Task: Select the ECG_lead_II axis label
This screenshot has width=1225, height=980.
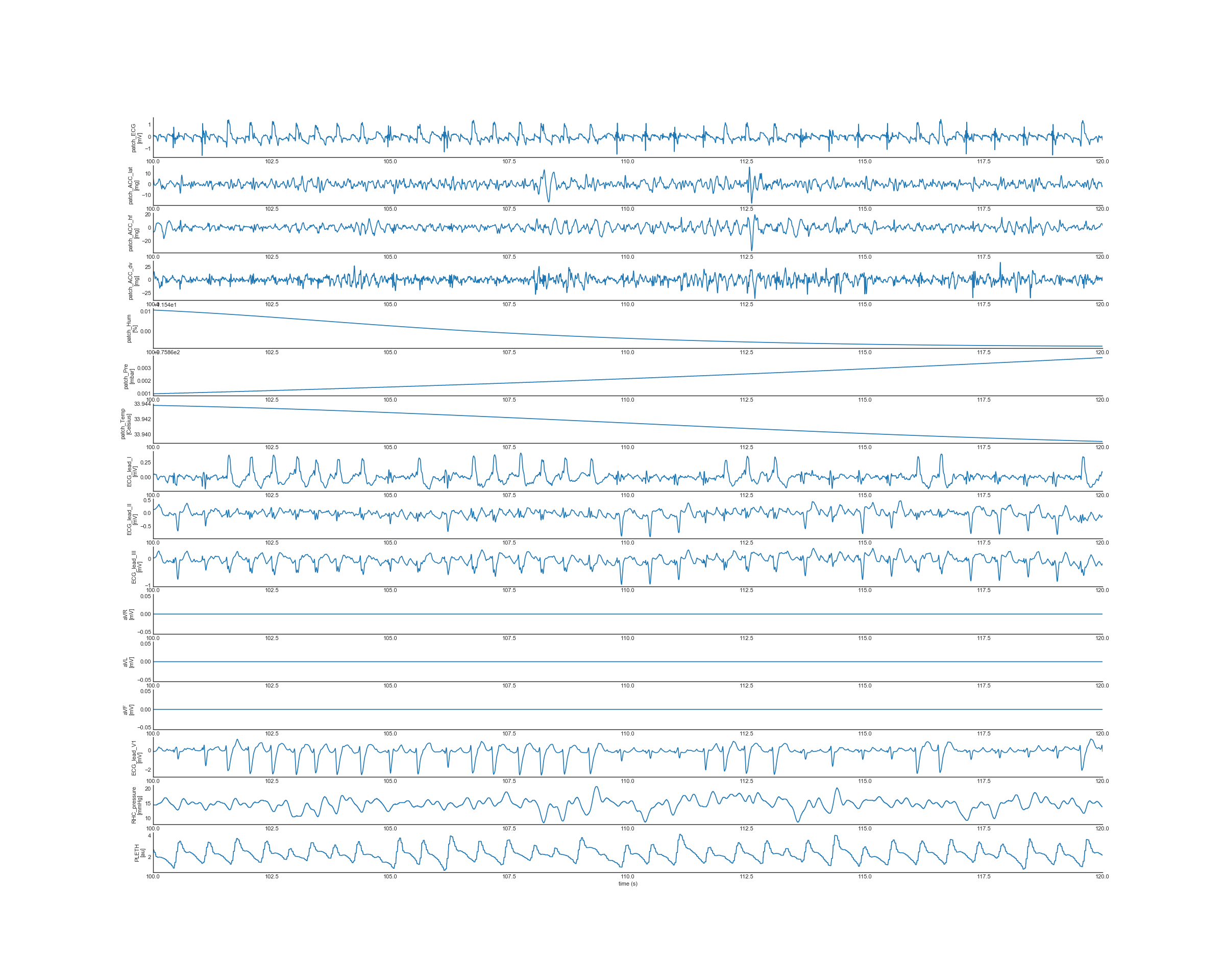Action: [x=132, y=519]
